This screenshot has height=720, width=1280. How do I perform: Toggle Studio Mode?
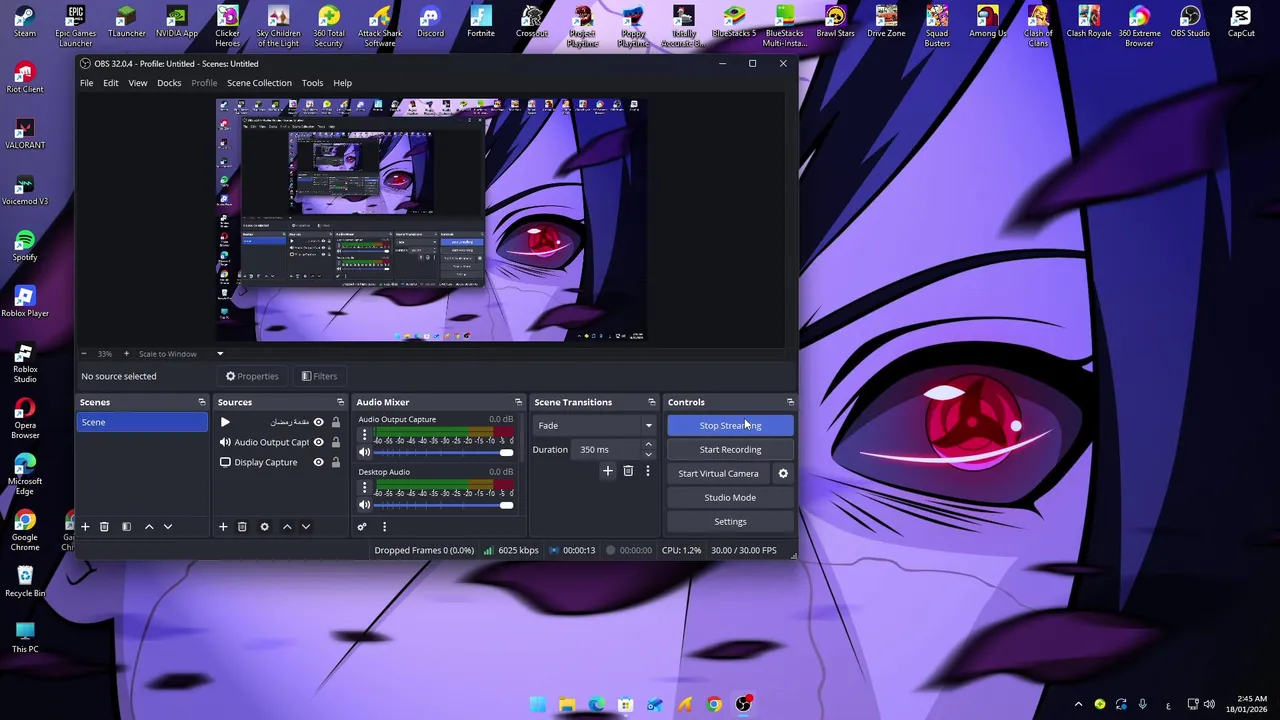coord(730,497)
